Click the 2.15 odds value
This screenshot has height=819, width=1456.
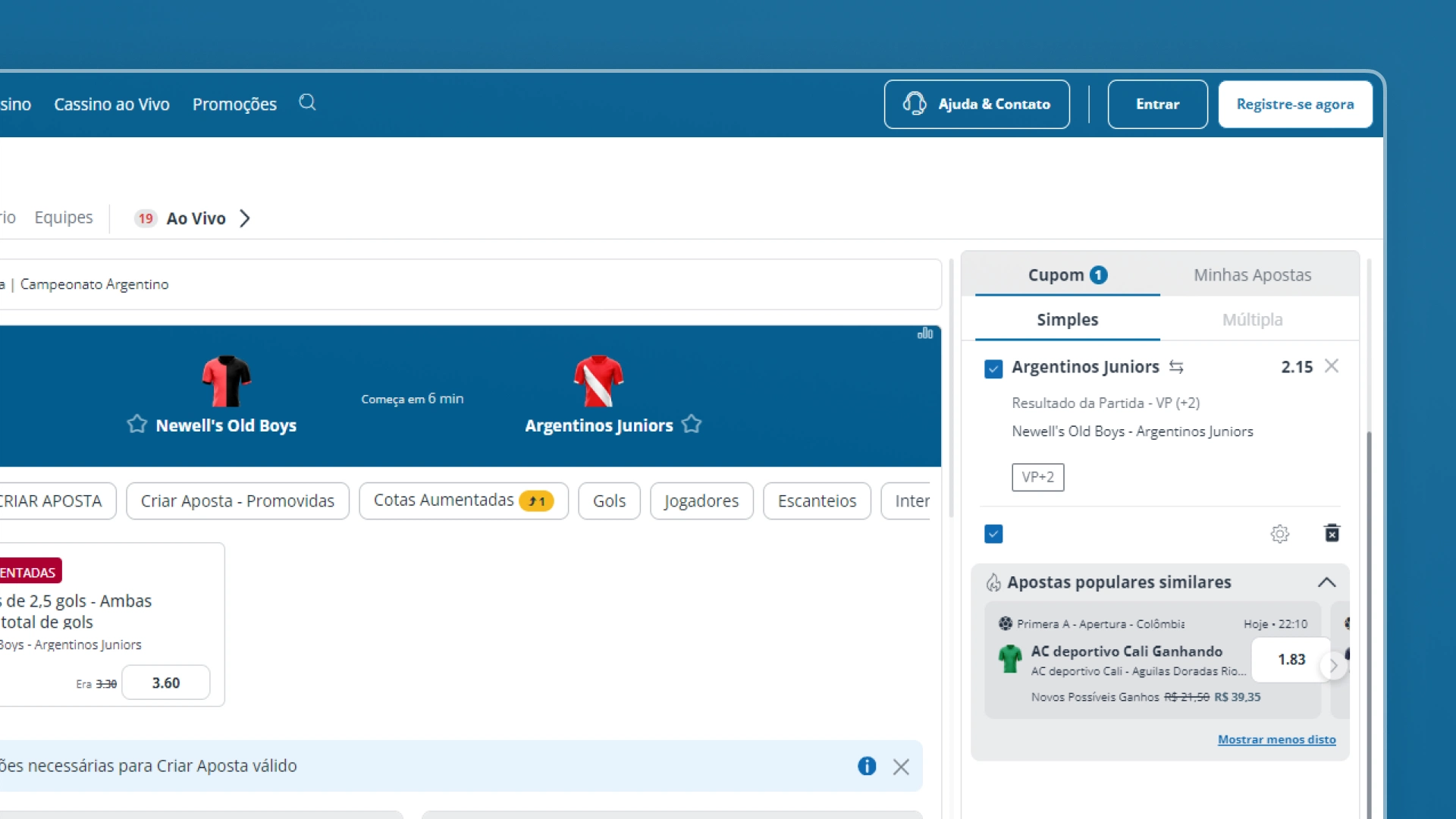point(1297,367)
